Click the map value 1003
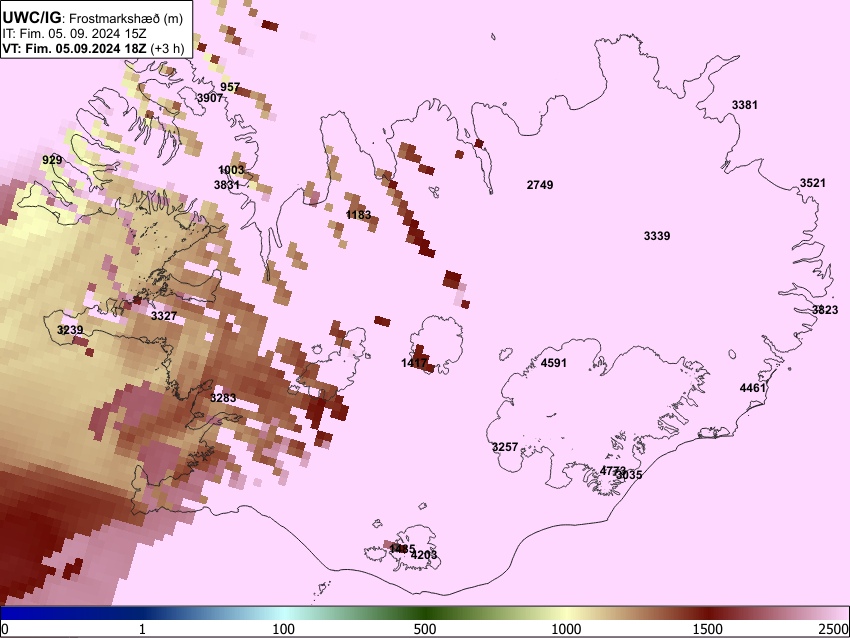This screenshot has height=638, width=850. 231,170
